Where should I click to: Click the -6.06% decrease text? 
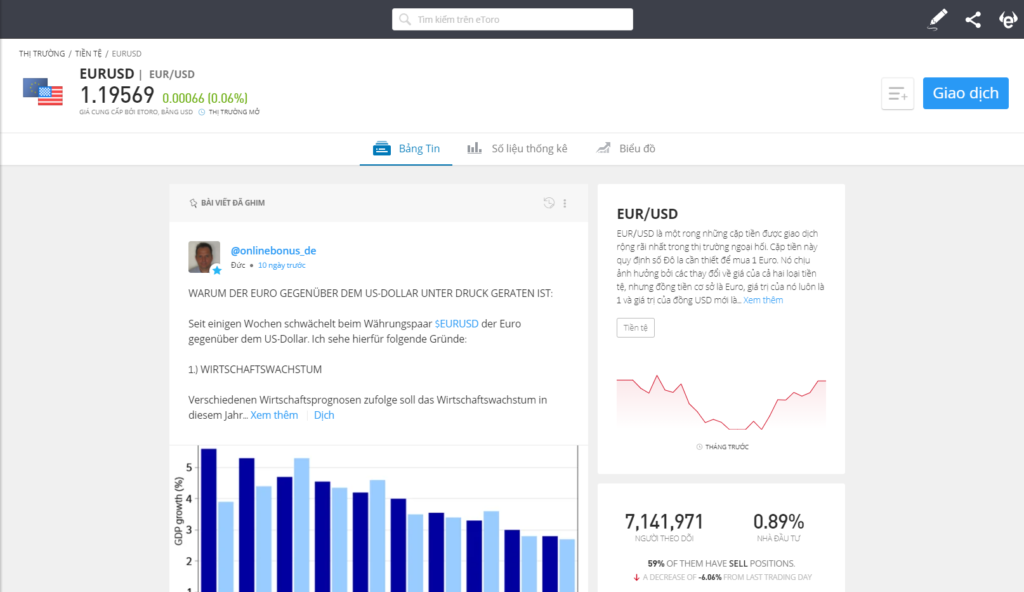[x=711, y=578]
